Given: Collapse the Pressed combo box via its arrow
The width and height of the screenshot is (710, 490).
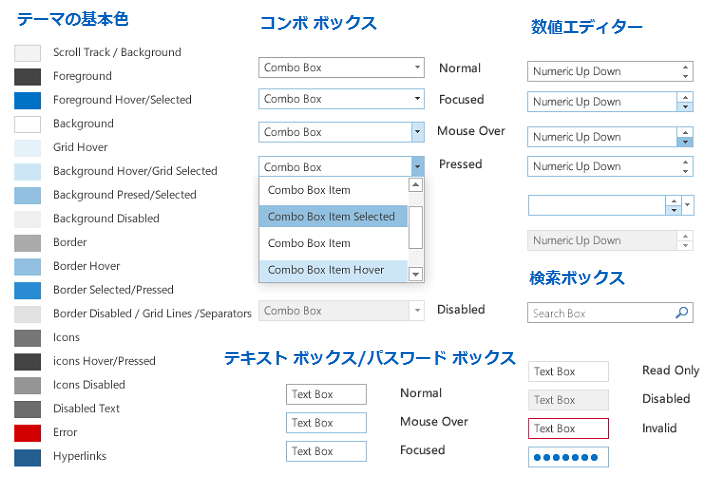Looking at the screenshot, I should (x=417, y=167).
